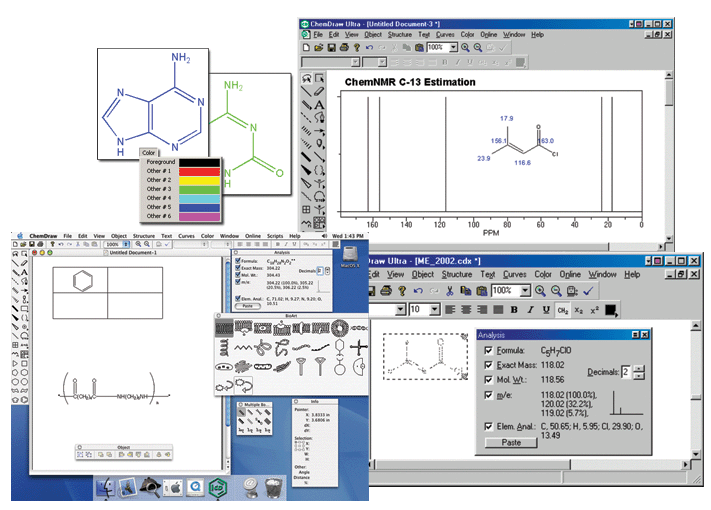This screenshot has height=510, width=711.
Task: Toggle Italic formatting in ME_2002.cdx window
Action: (530, 310)
